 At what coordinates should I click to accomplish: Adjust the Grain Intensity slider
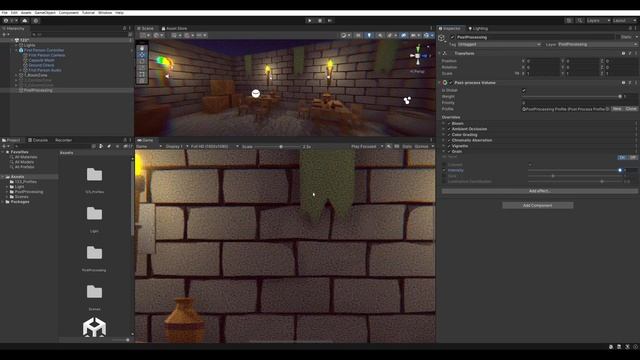(574, 170)
